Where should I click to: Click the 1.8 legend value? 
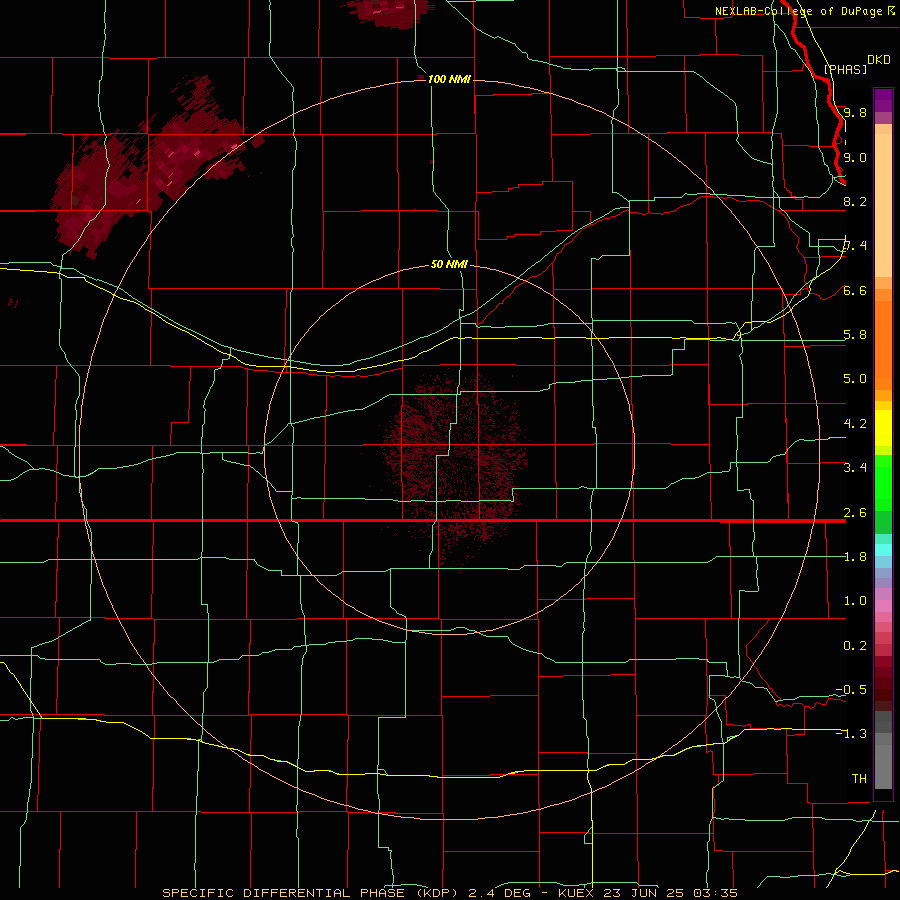[x=855, y=557]
